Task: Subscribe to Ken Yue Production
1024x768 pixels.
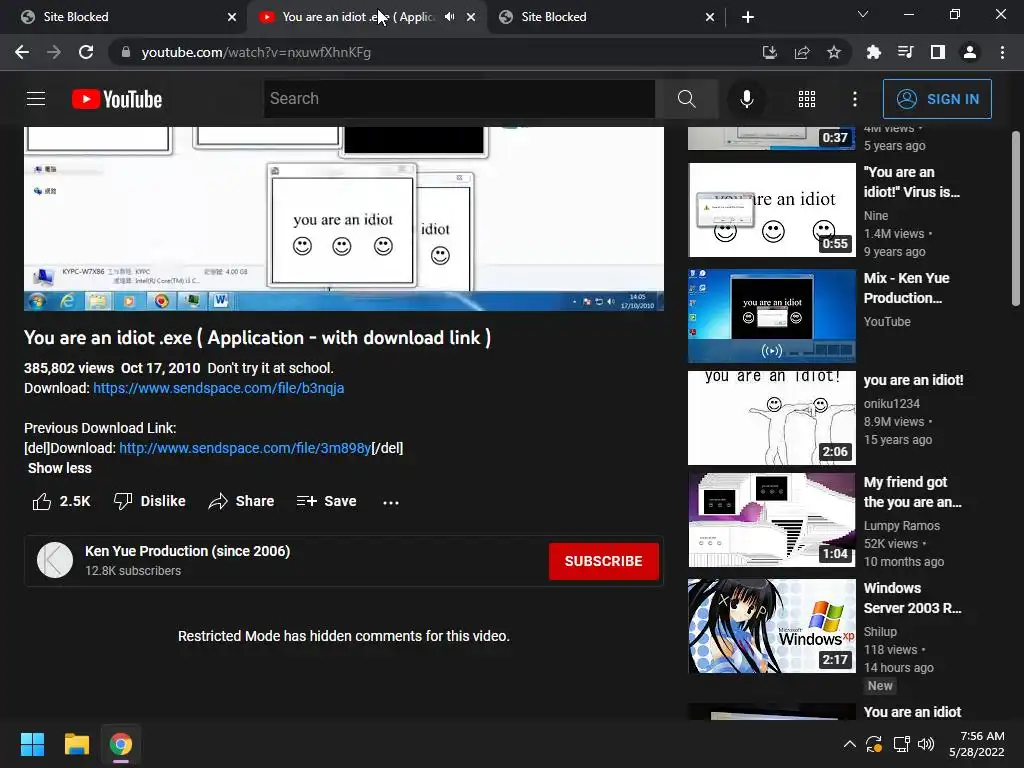Action: [603, 561]
